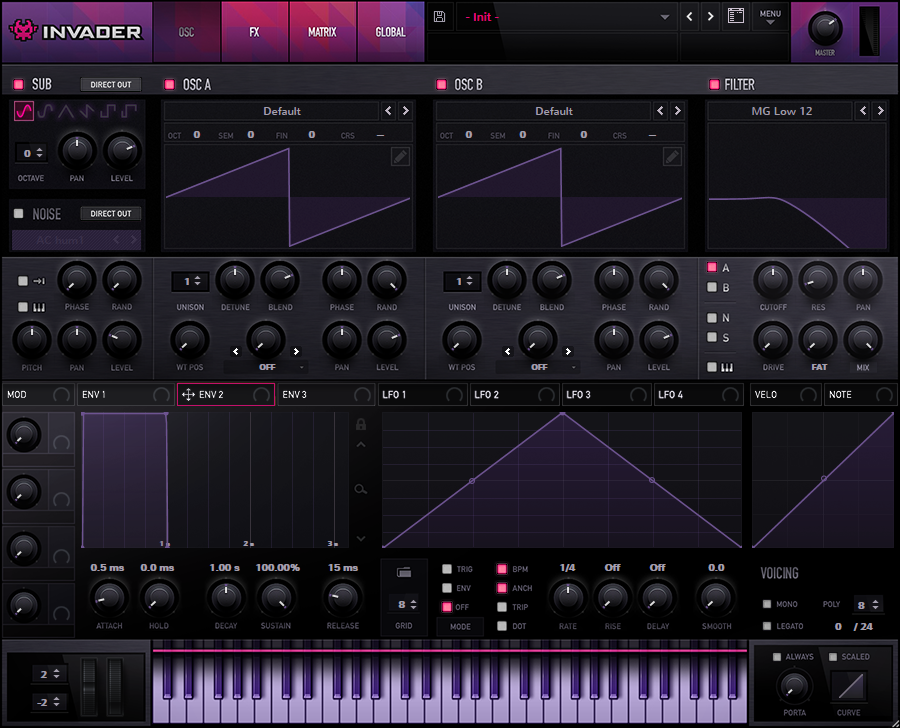Viewport: 900px width, 728px height.
Task: Switch to the FX tab
Action: (254, 32)
